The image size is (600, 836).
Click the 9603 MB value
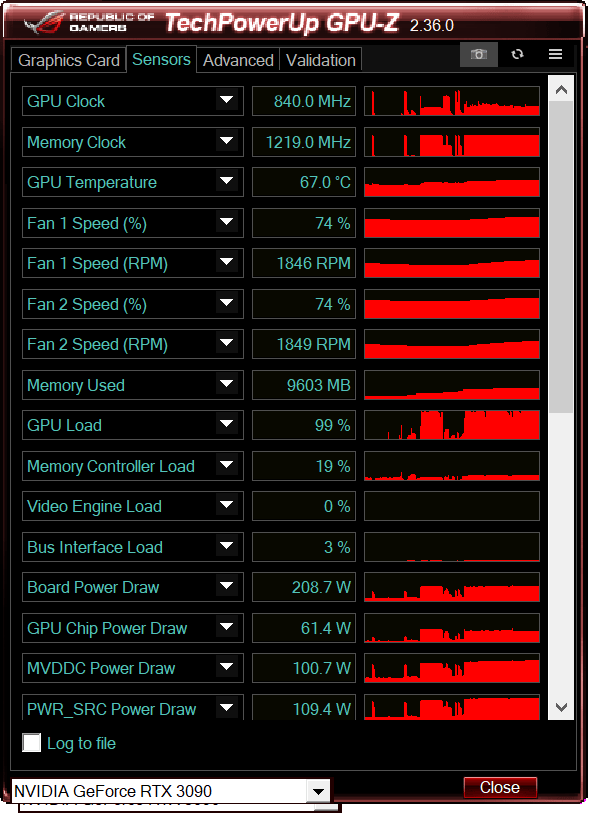[304, 384]
